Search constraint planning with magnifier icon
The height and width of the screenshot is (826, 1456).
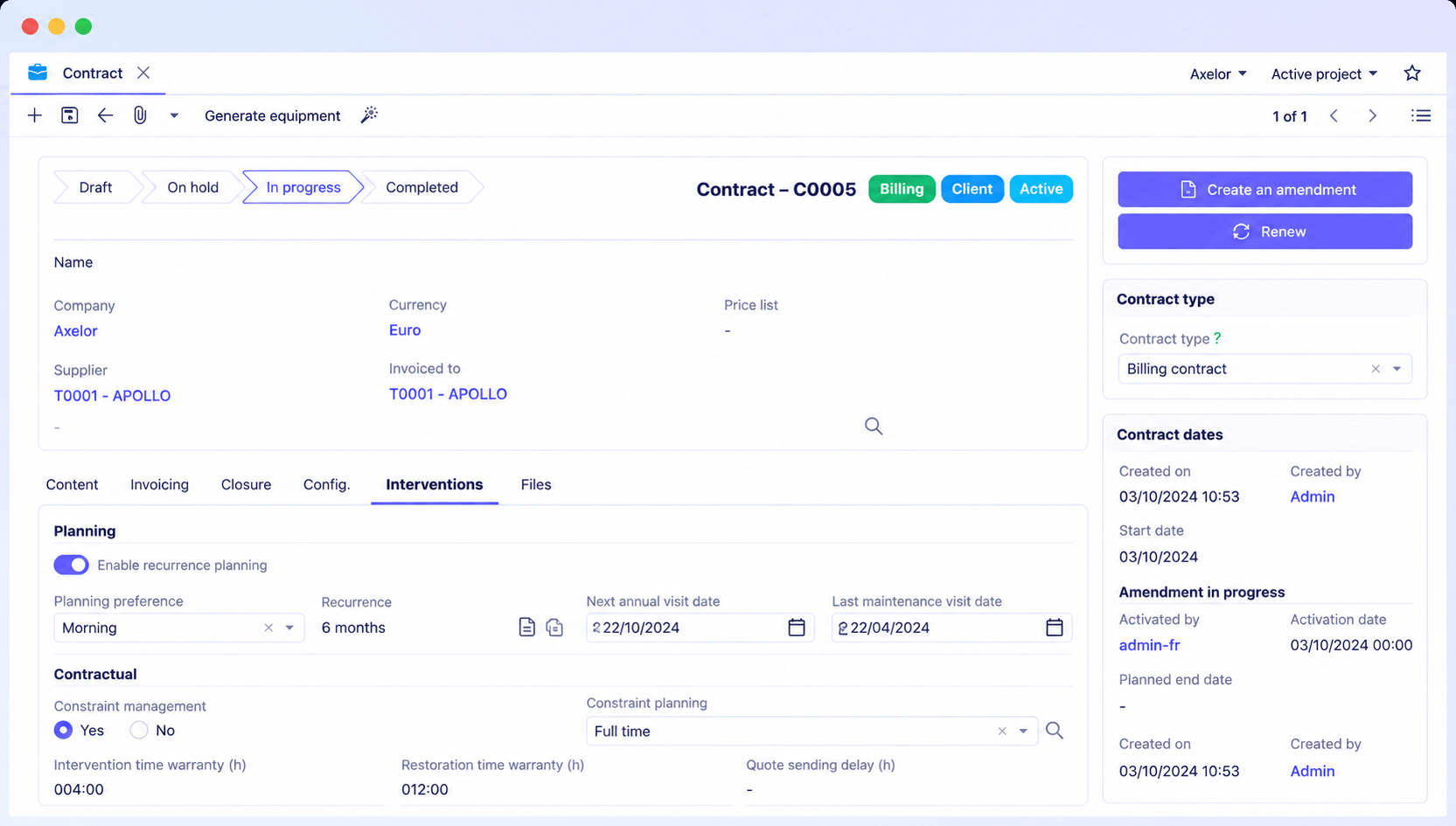pyautogui.click(x=1055, y=731)
